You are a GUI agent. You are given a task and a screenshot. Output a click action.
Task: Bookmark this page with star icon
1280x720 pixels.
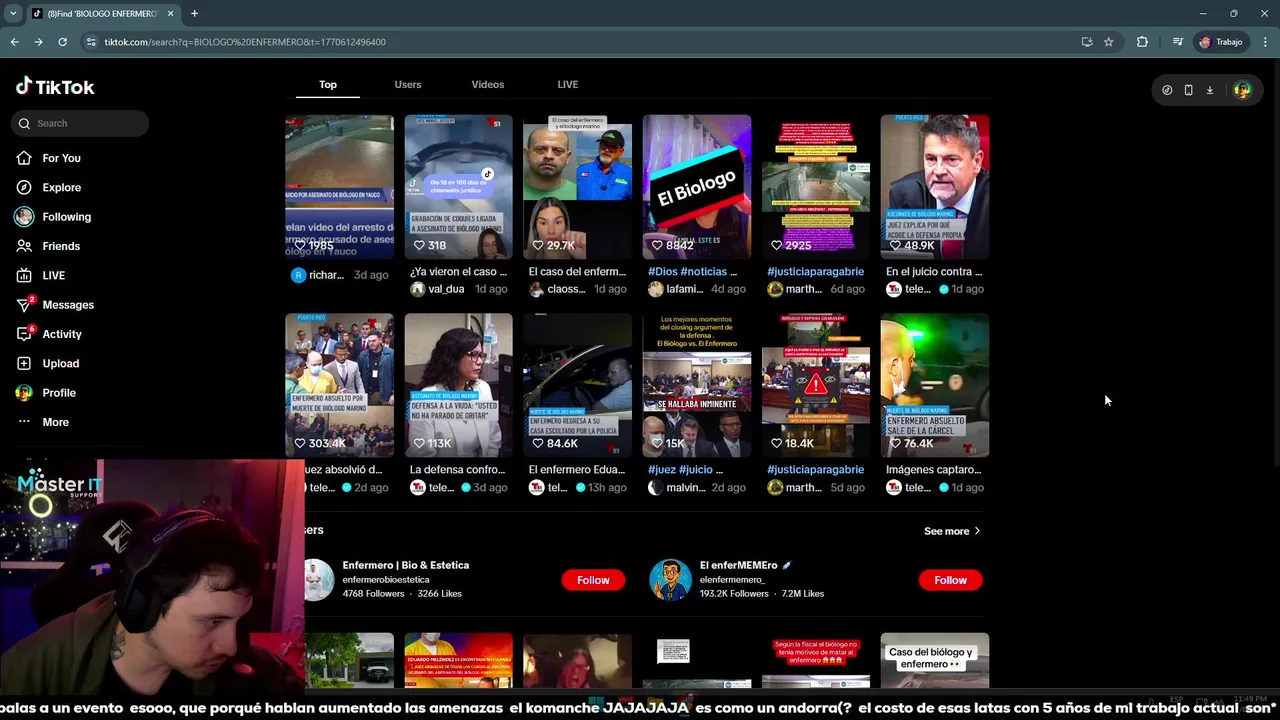1108,42
